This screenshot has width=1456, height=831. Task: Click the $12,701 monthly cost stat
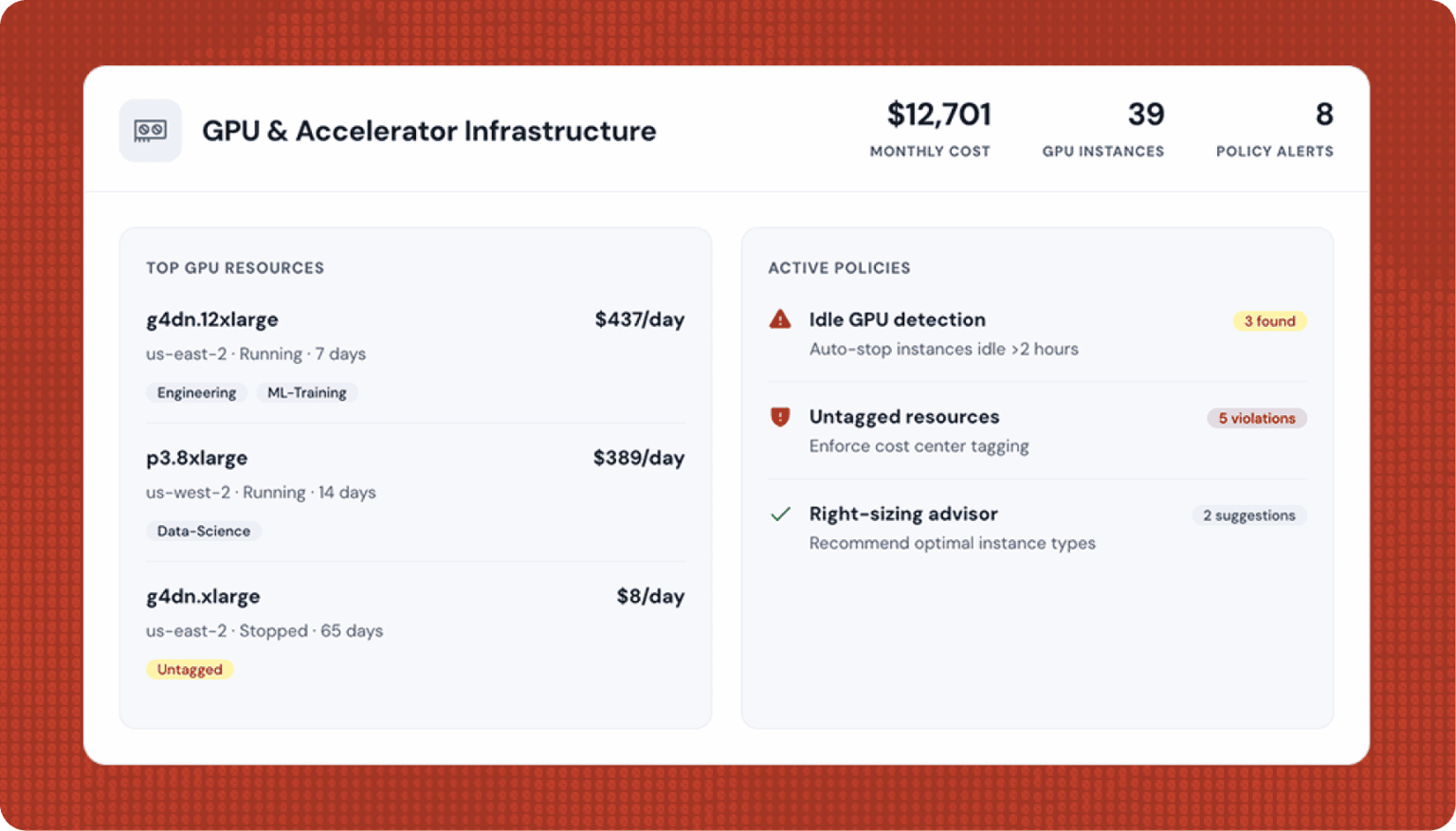pos(931,130)
